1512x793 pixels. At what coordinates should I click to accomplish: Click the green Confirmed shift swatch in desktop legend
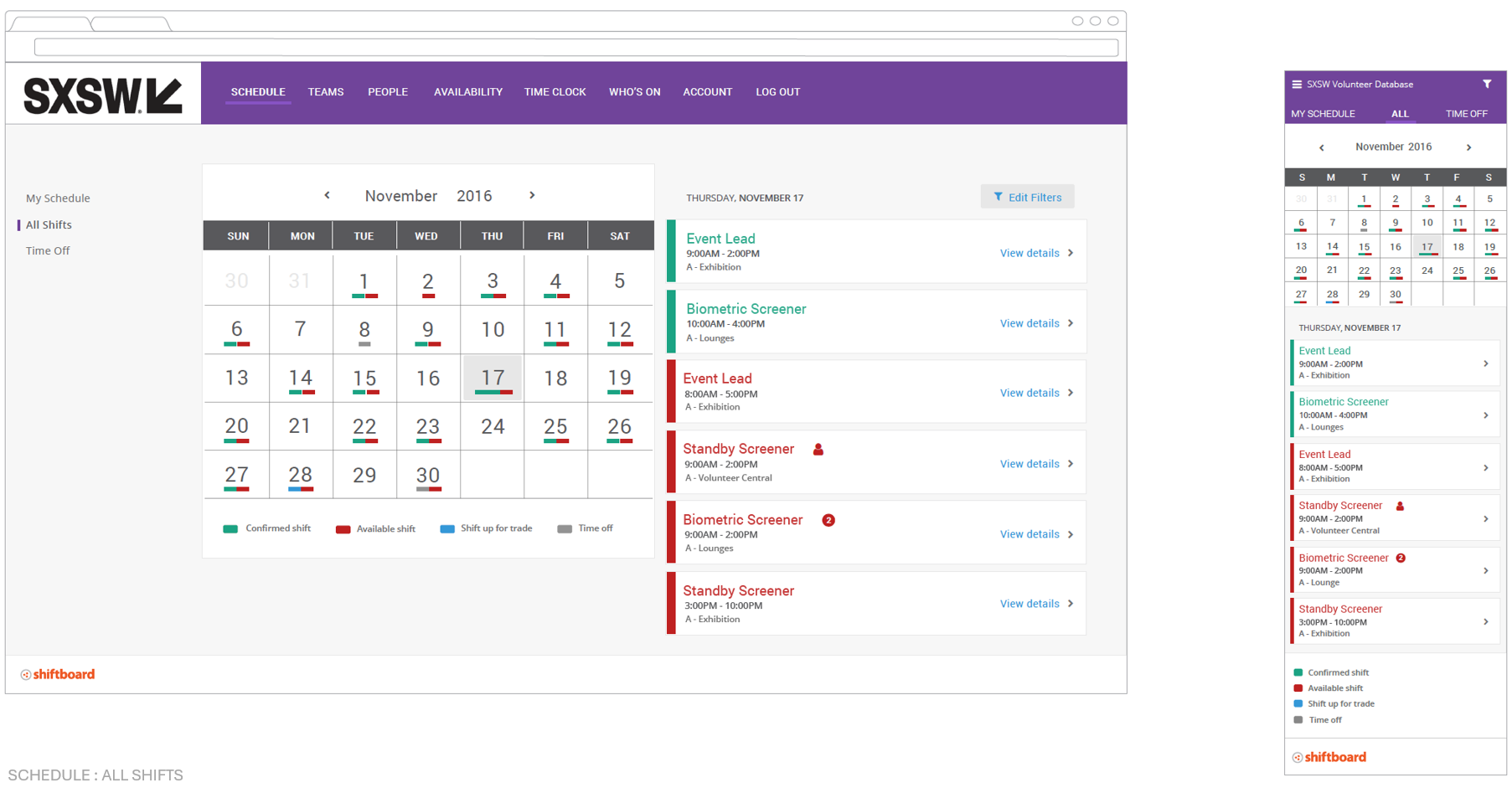click(230, 529)
